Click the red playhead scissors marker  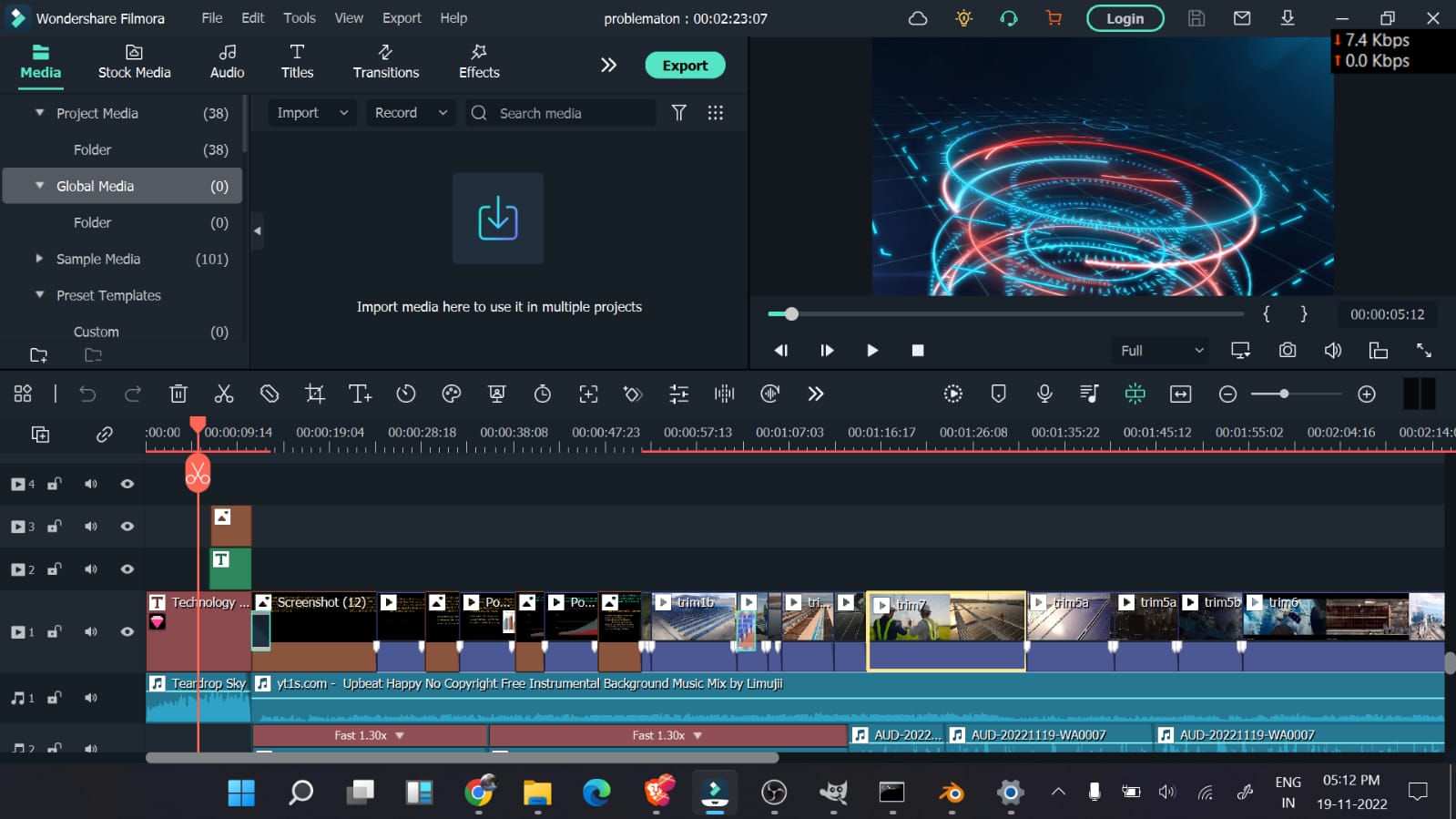tap(198, 473)
